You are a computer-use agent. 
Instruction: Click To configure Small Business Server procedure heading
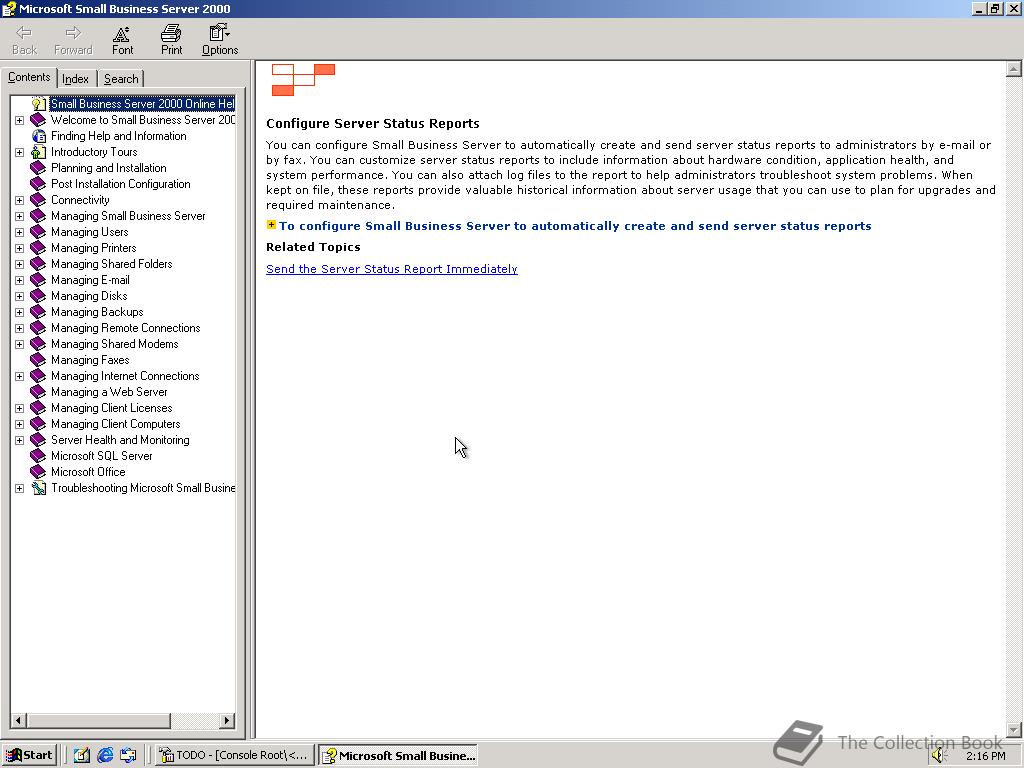(575, 226)
